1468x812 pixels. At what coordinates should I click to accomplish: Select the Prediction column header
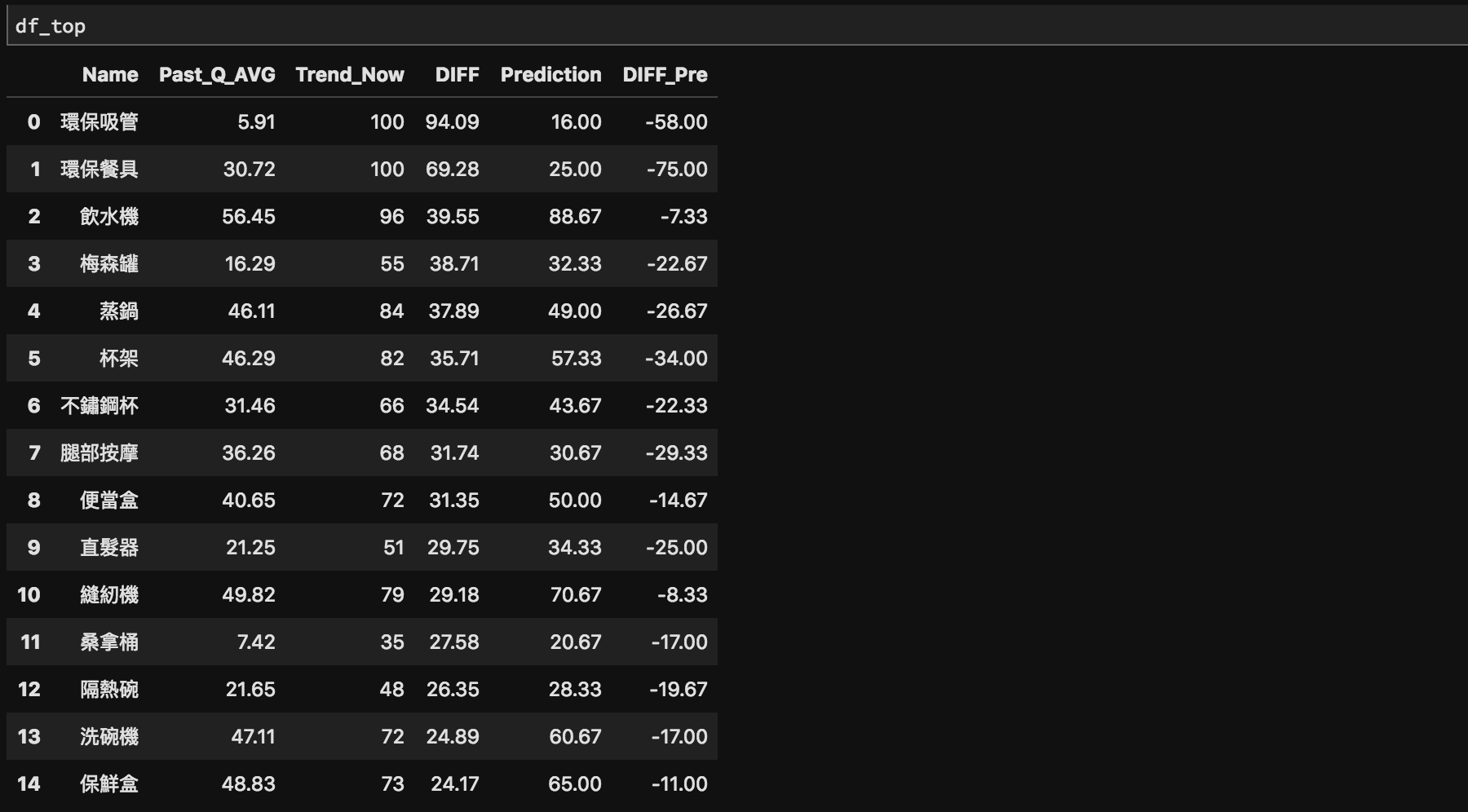coord(551,75)
